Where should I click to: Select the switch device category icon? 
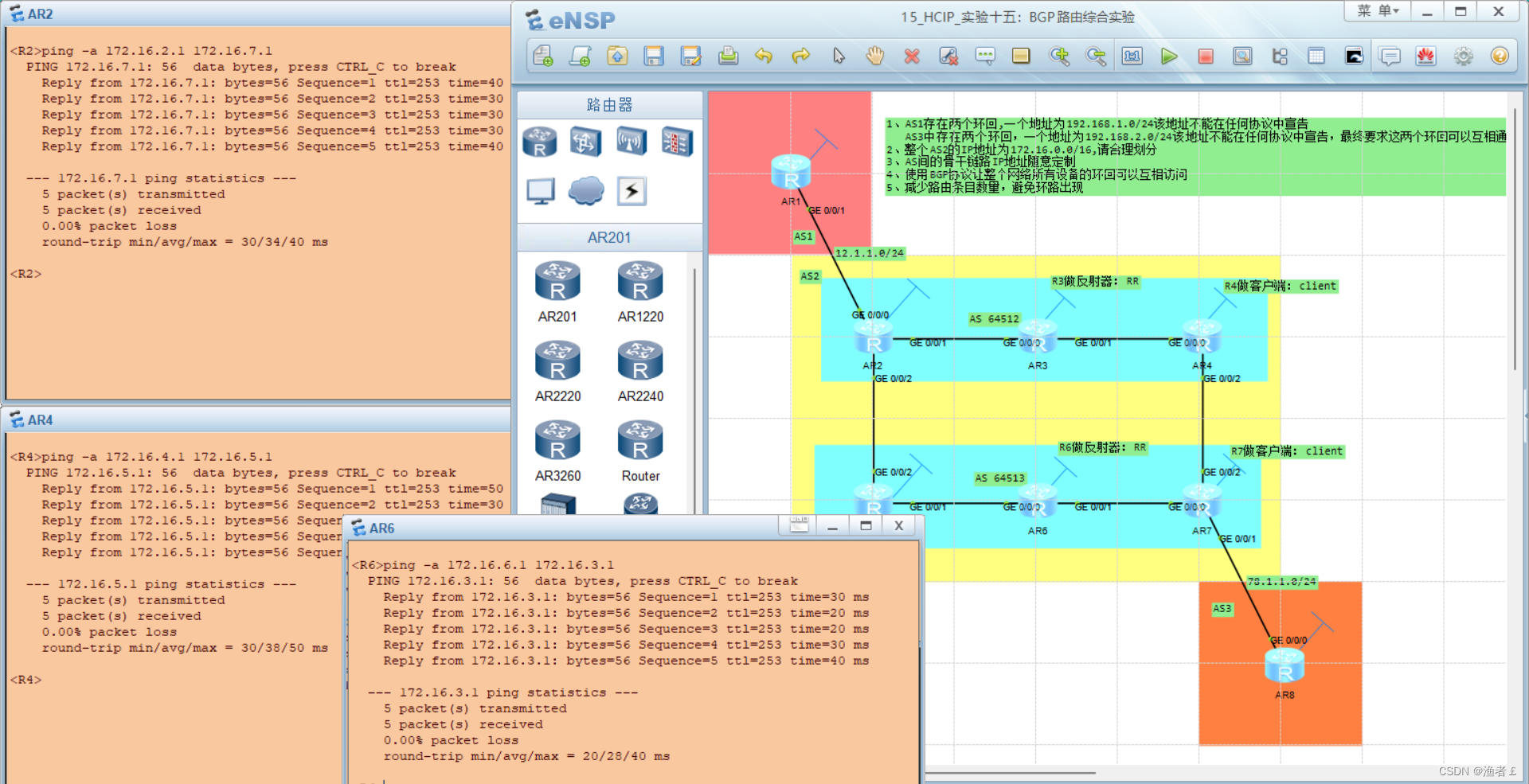click(x=585, y=142)
